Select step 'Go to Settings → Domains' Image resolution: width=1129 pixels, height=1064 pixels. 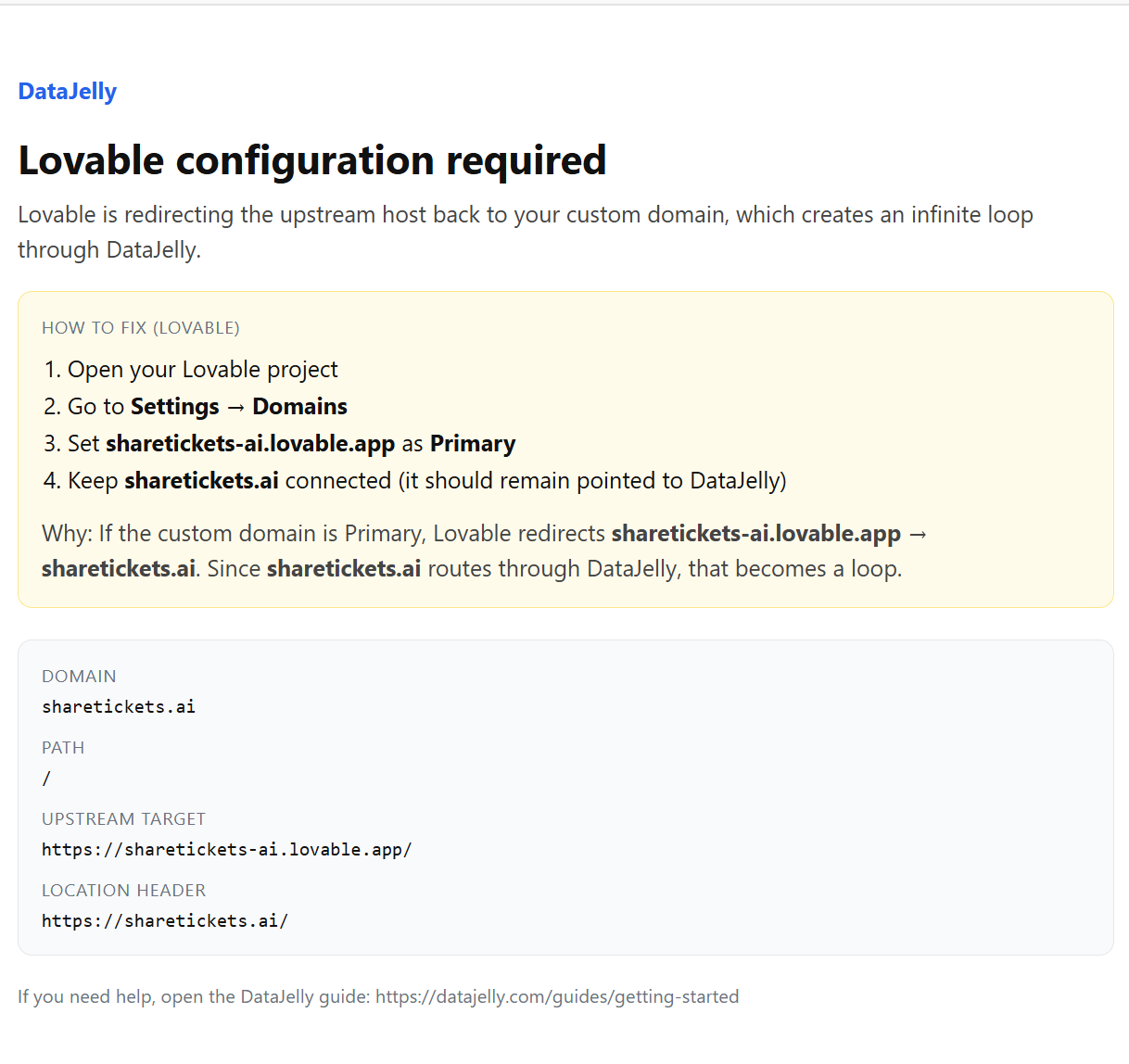point(208,406)
